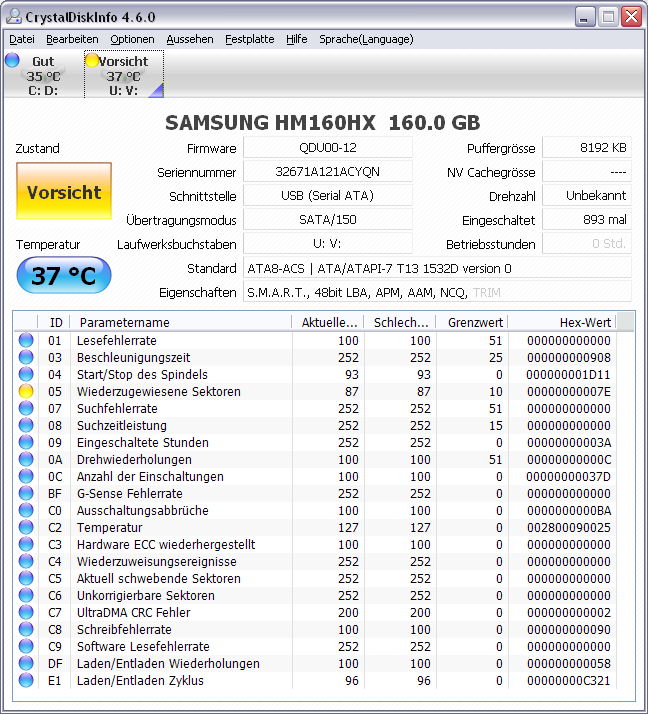The height and width of the screenshot is (714, 648).
Task: Click the yellow Vorsicht status button
Action: click(64, 191)
